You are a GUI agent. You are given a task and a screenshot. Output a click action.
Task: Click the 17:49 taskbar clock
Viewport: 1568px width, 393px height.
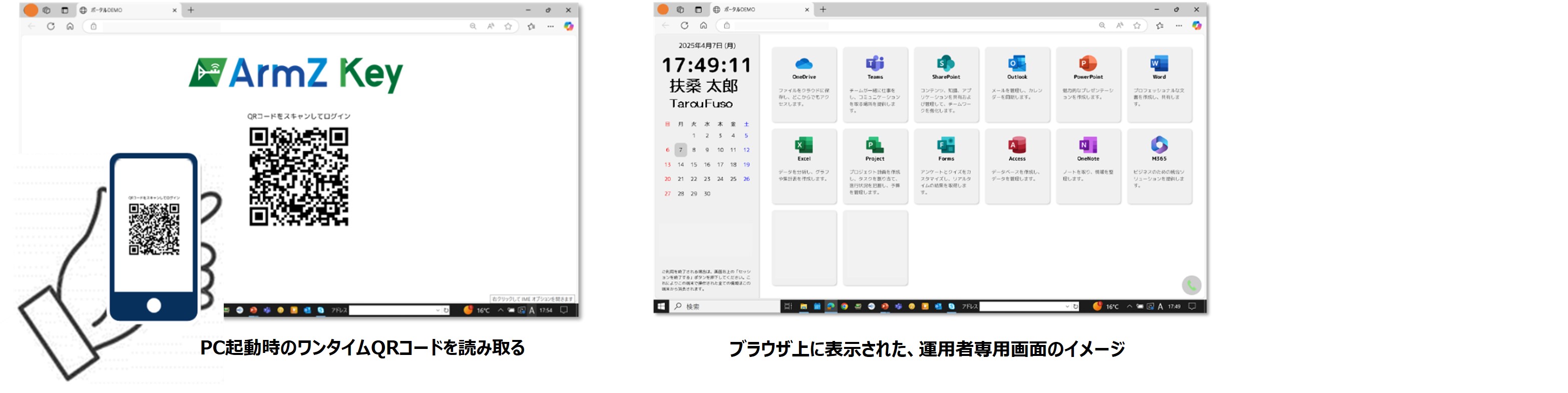1175,306
